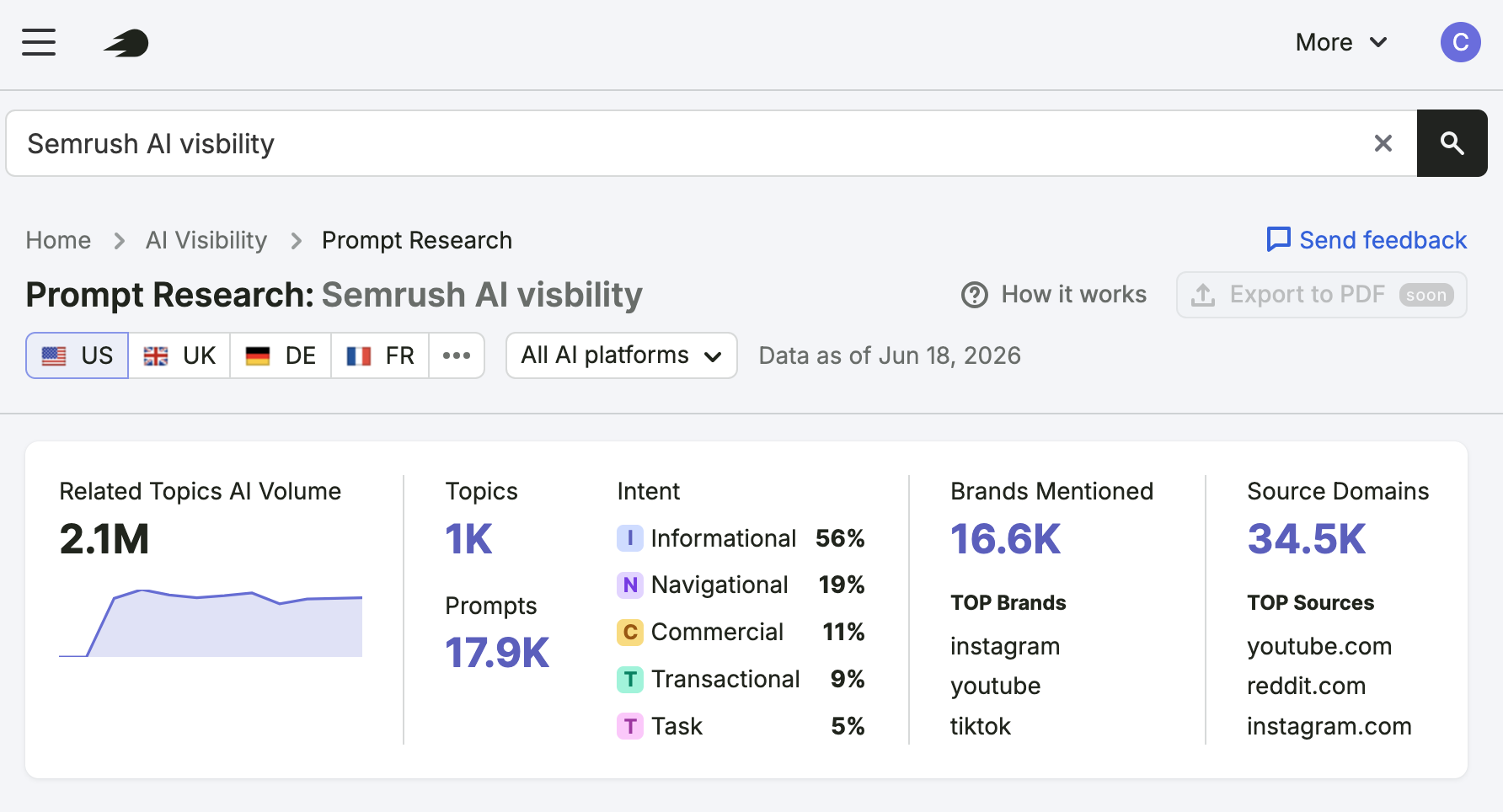
Task: Click the UK flag icon
Action: [156, 355]
